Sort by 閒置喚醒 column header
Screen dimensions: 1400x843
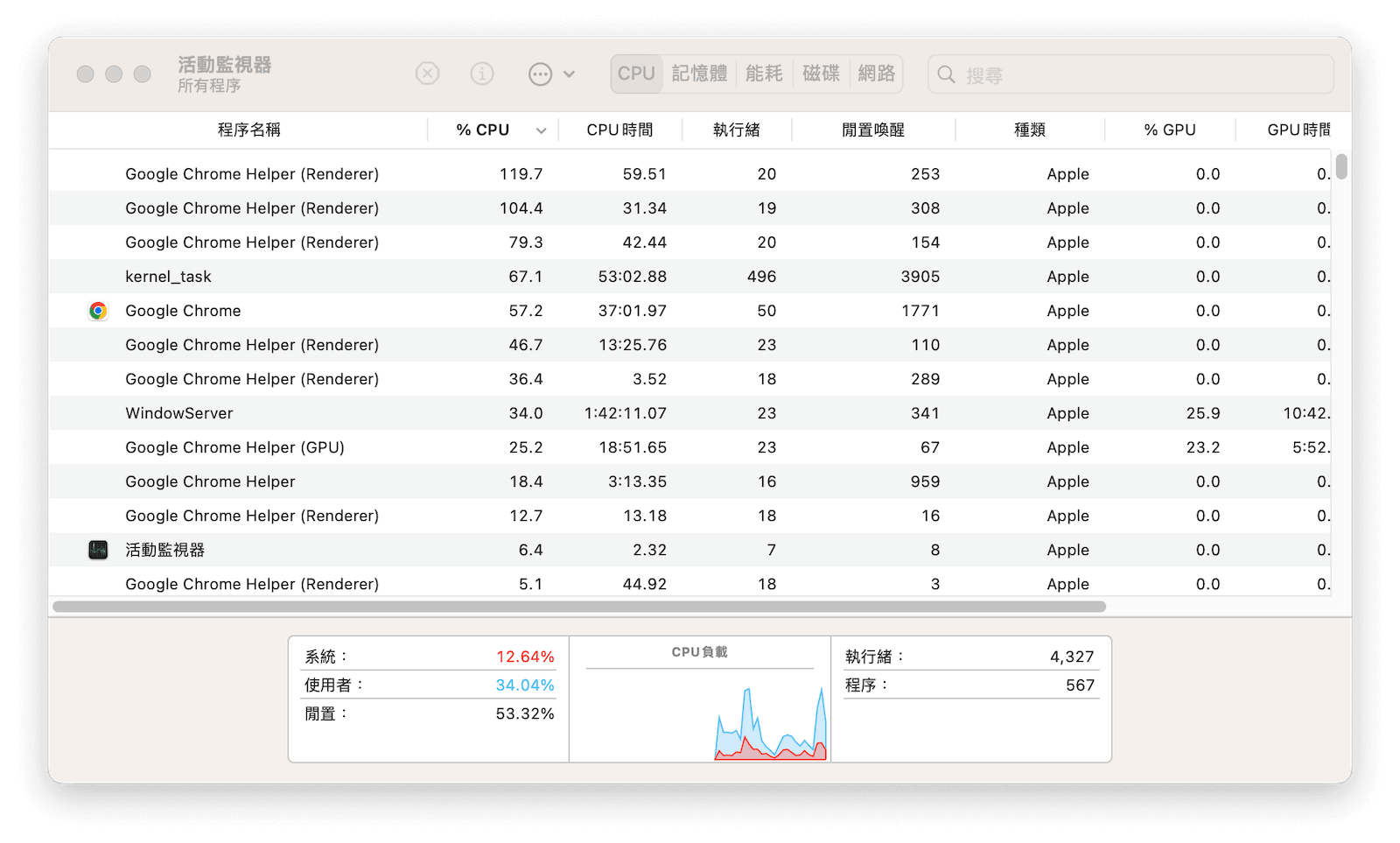873,130
